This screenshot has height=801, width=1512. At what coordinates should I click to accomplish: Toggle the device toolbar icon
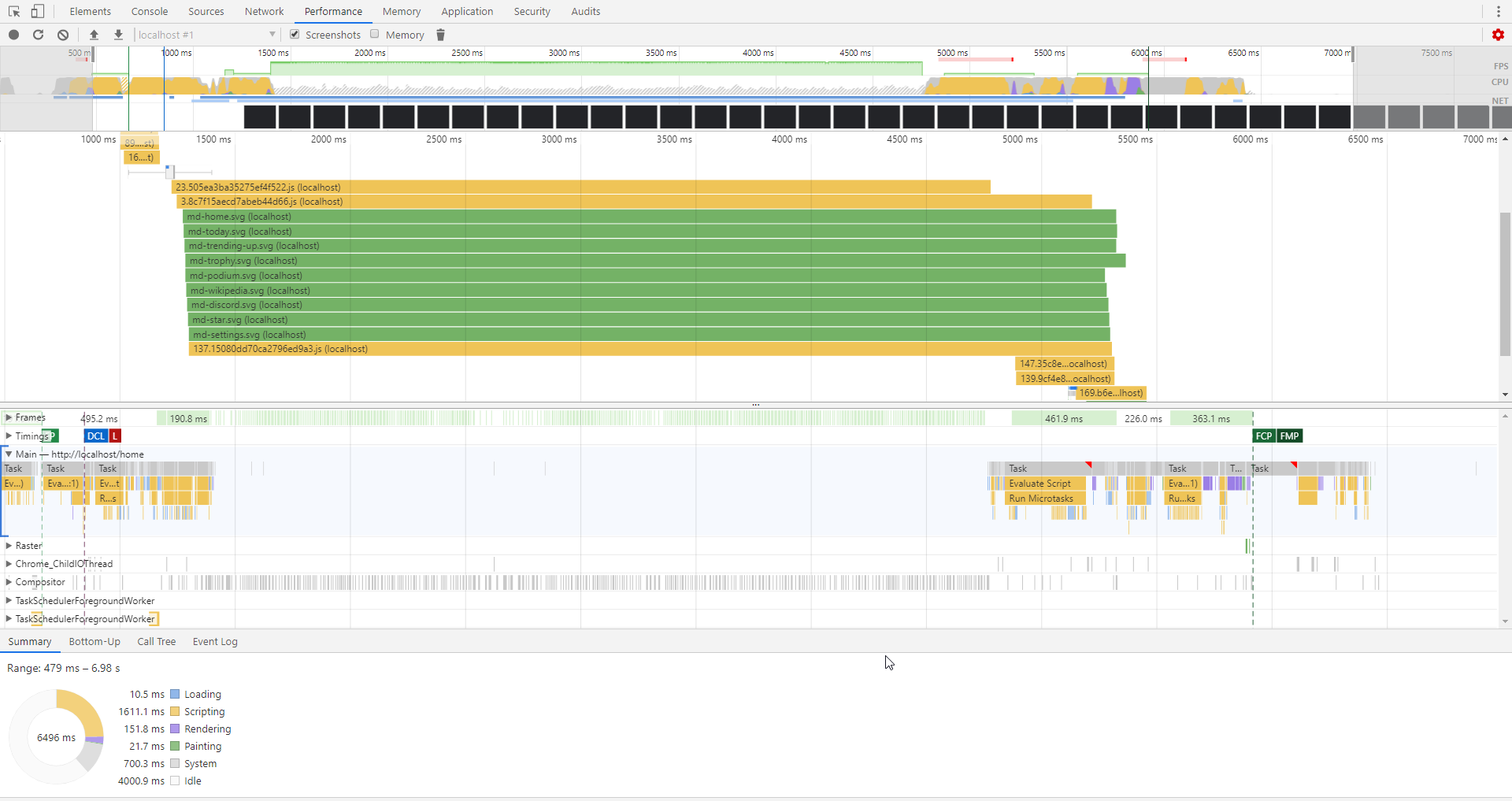37,11
